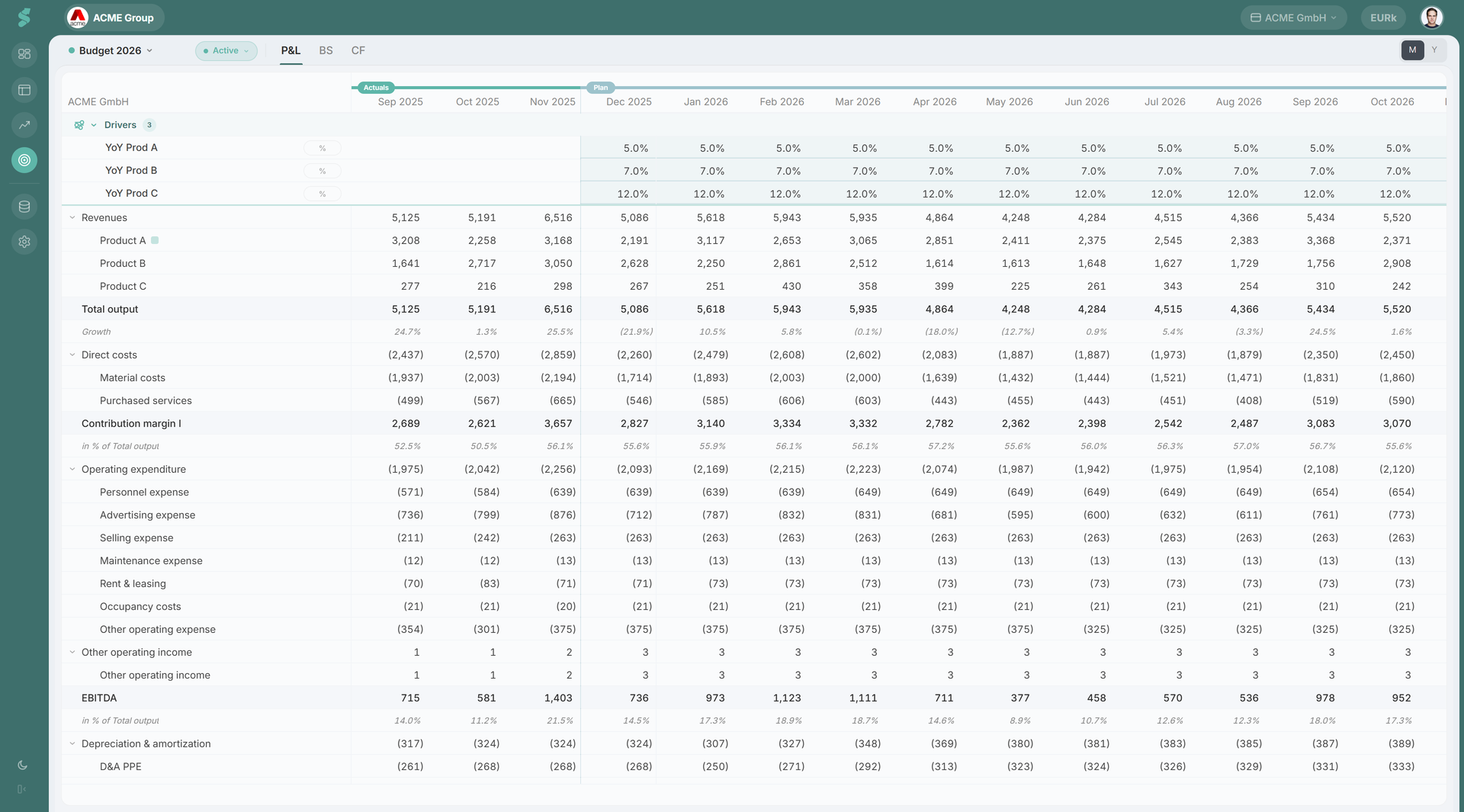Open the Active status dropdown
Viewport: 1464px width, 812px height.
pyautogui.click(x=226, y=51)
